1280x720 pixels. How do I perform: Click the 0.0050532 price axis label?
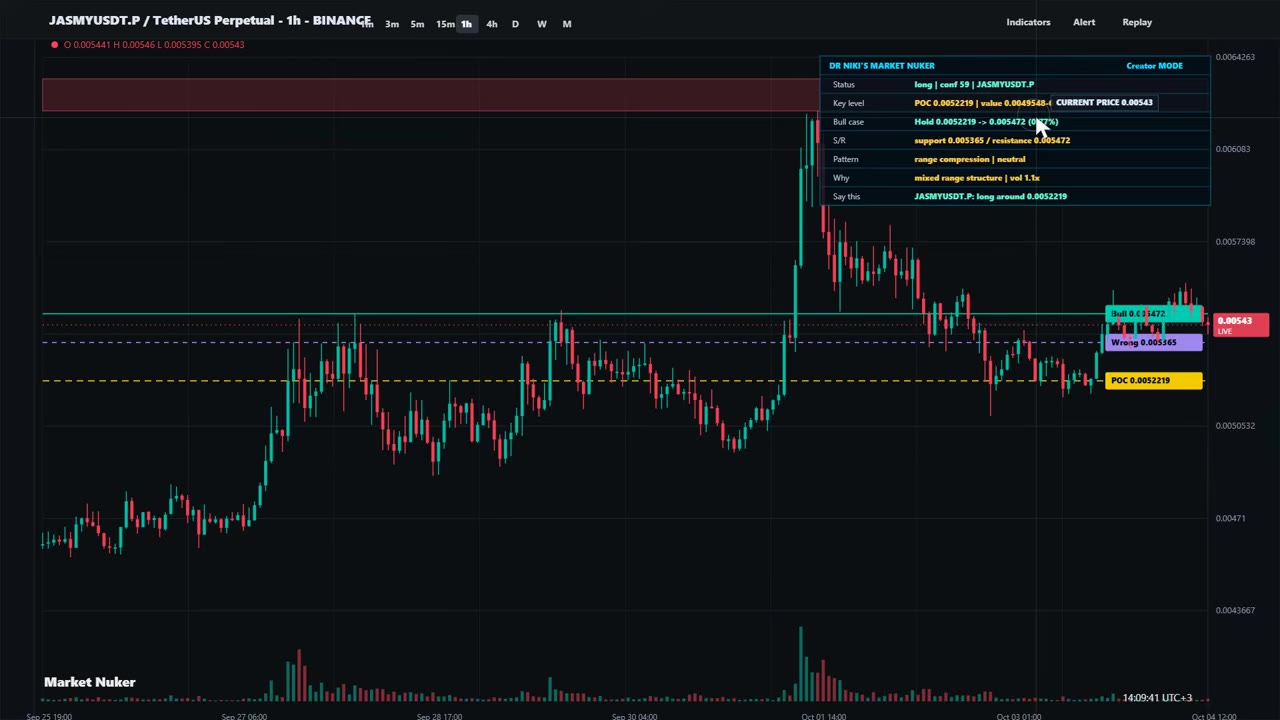tap(1235, 426)
